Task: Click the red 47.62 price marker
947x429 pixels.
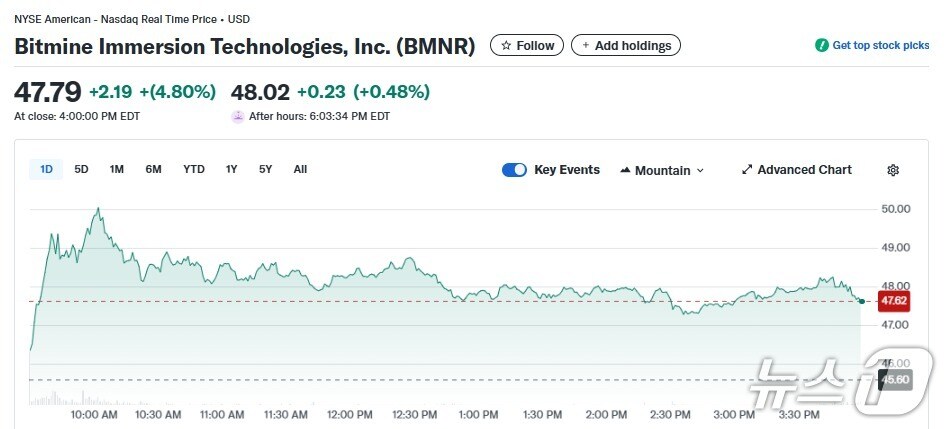Action: click(x=894, y=300)
